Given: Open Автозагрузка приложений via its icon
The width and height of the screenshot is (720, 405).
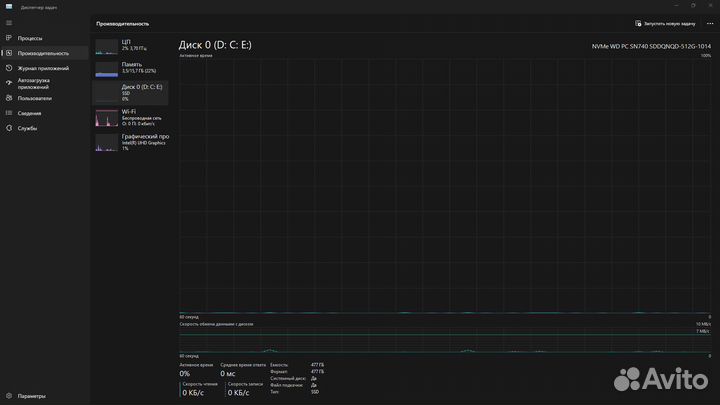Looking at the screenshot, I should click(x=9, y=83).
